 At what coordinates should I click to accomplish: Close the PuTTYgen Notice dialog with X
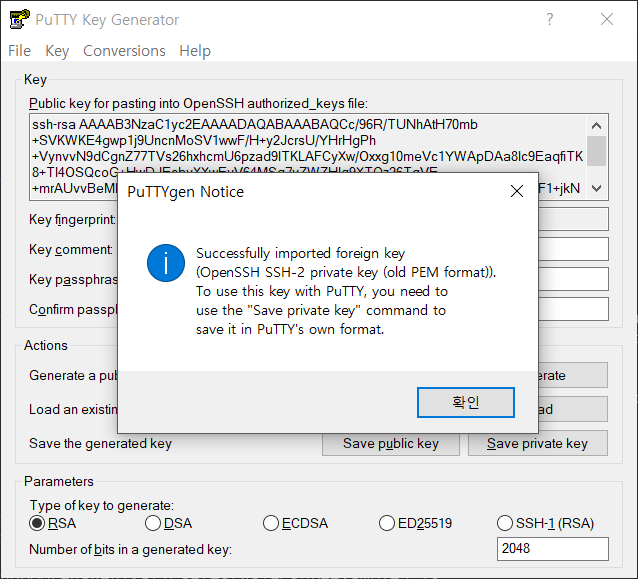coord(517,191)
